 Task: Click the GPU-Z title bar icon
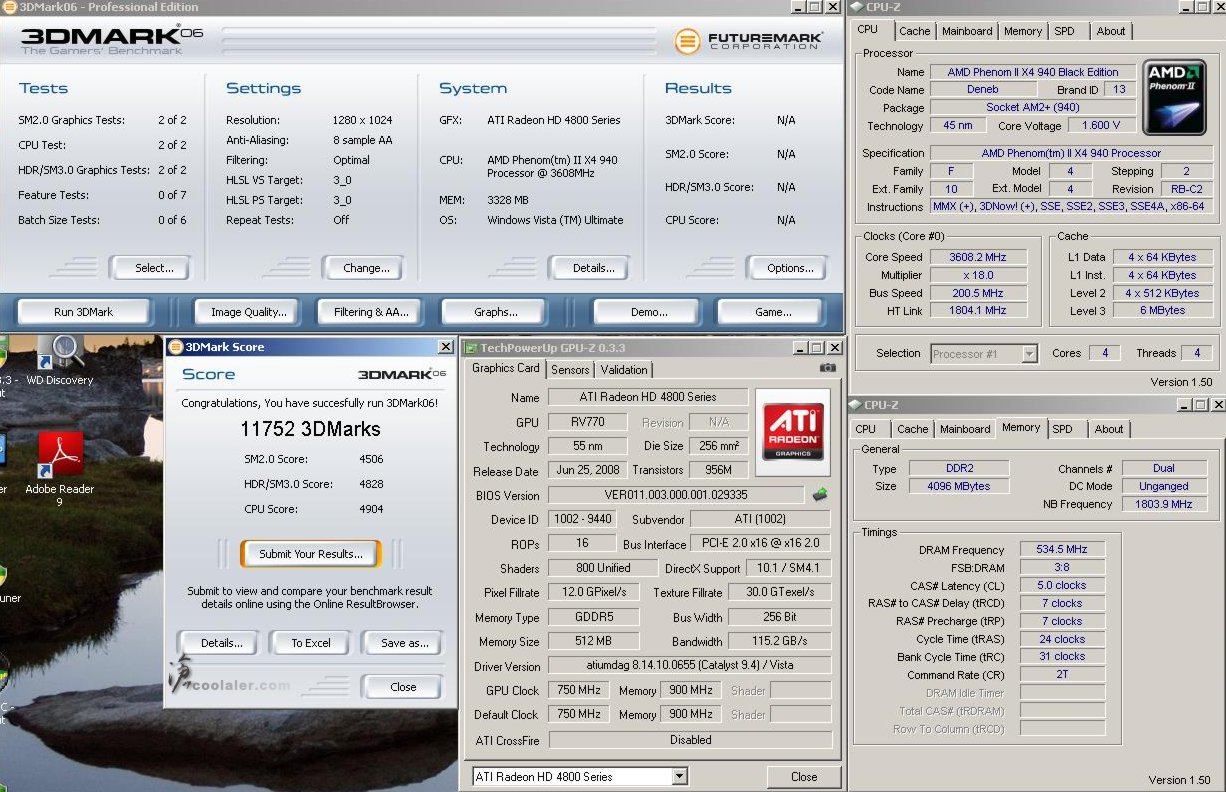pyautogui.click(x=472, y=347)
